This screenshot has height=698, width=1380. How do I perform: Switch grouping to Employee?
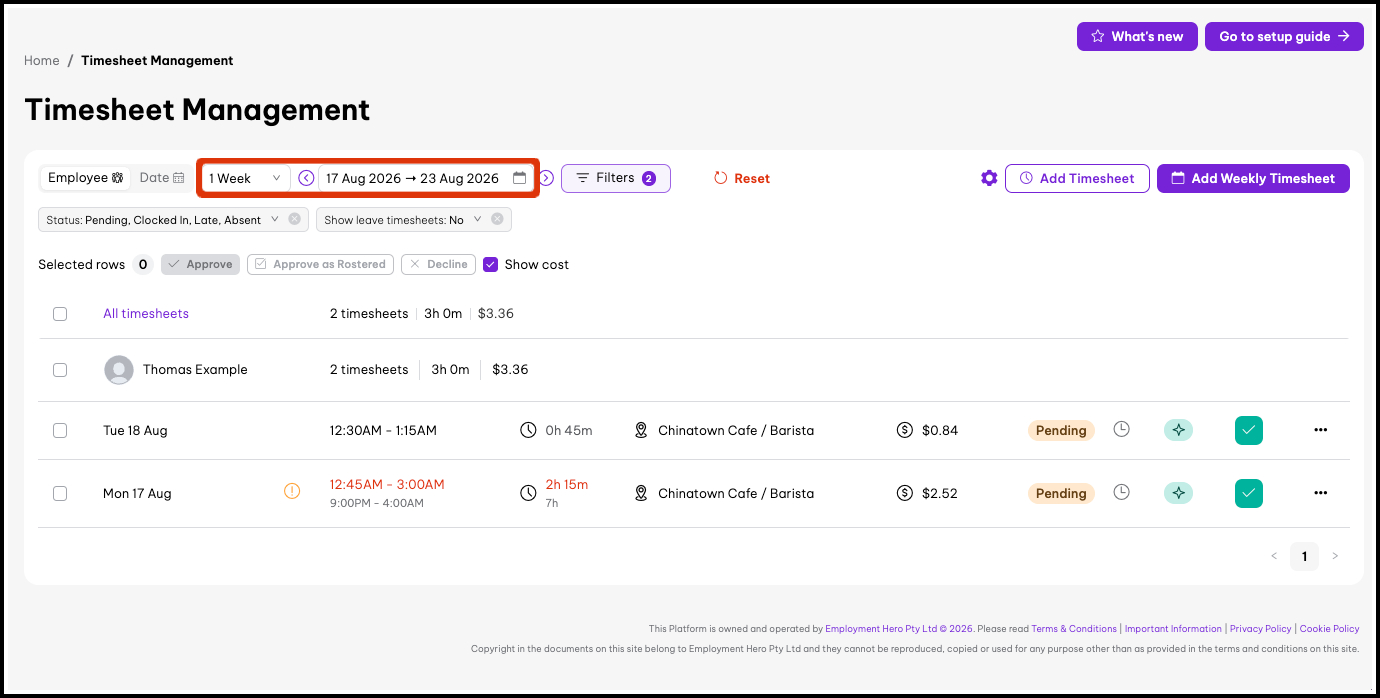(x=85, y=178)
